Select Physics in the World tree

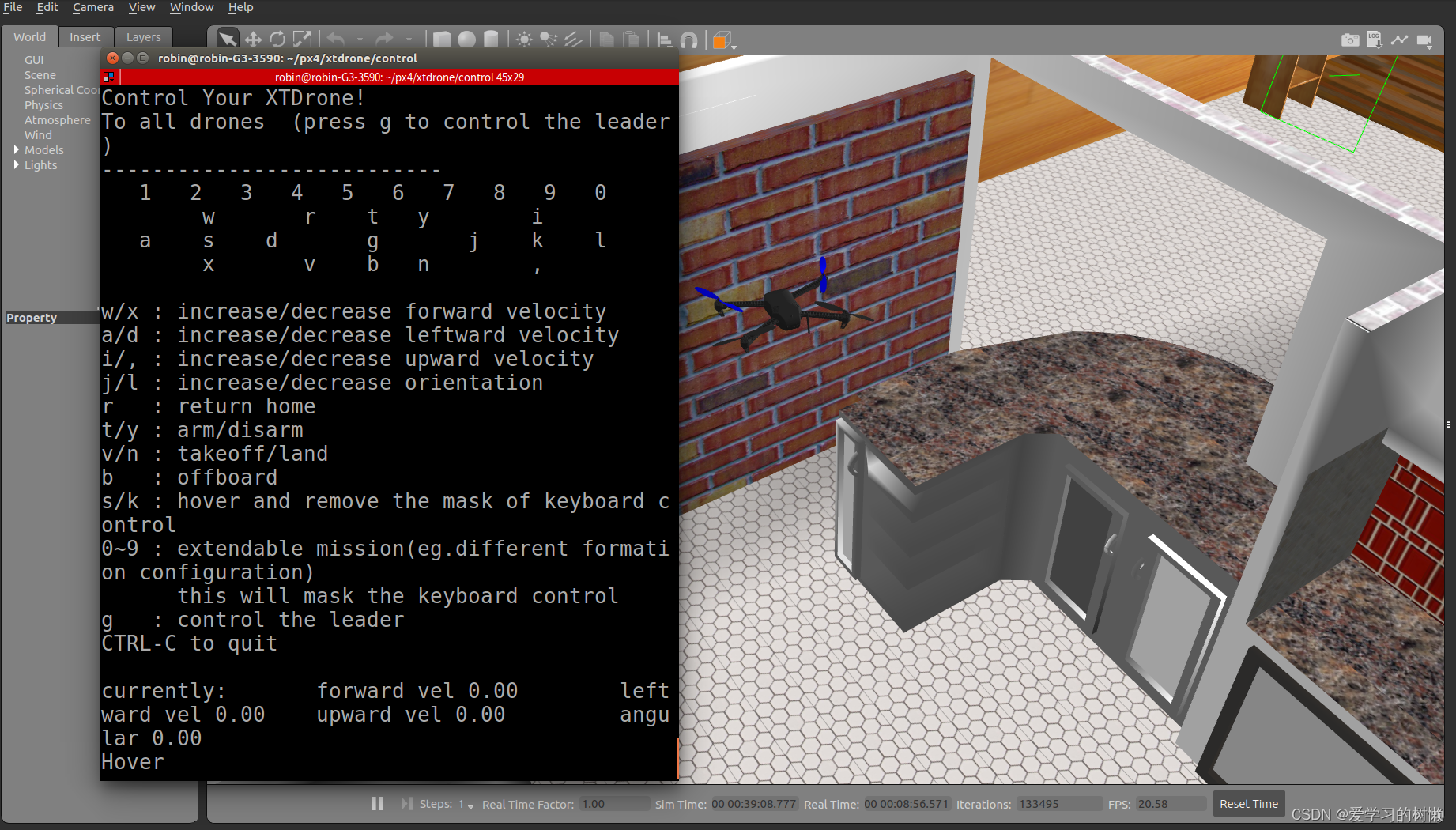pos(43,104)
